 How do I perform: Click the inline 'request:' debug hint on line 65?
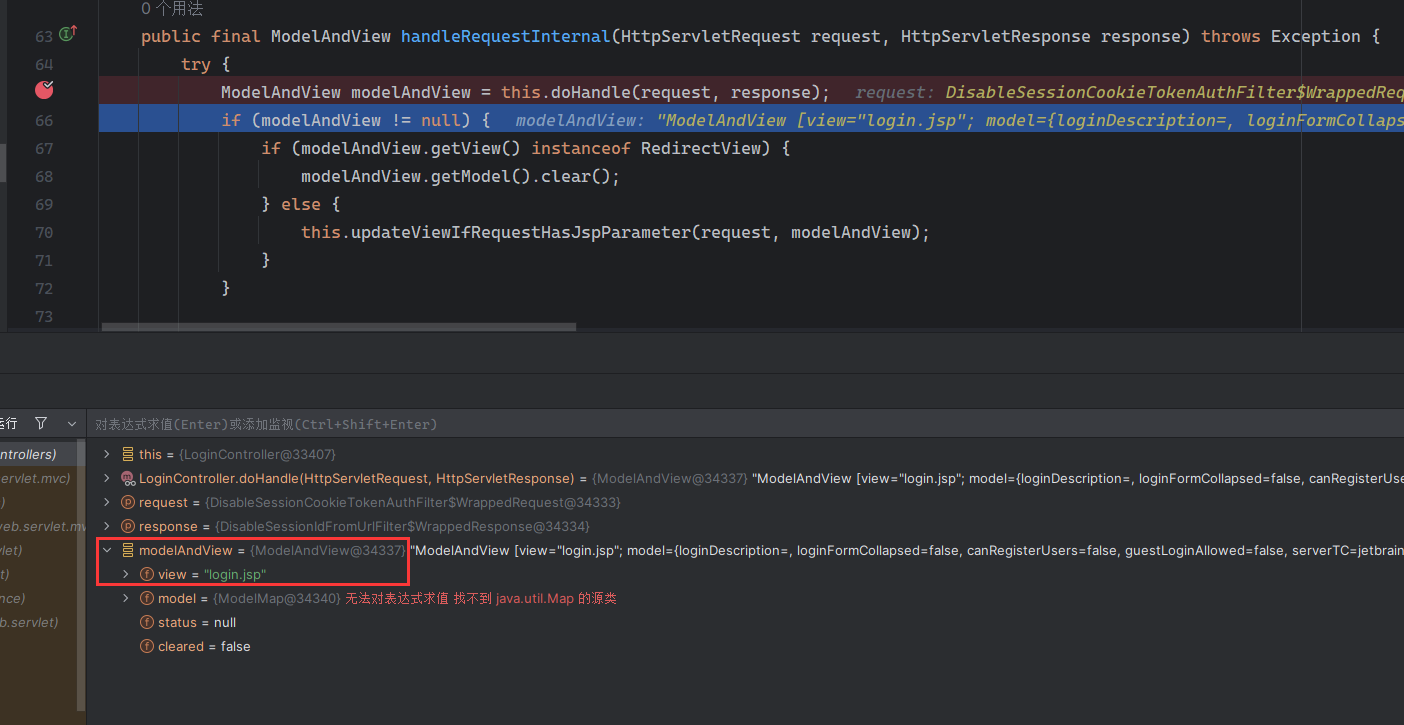click(x=896, y=92)
